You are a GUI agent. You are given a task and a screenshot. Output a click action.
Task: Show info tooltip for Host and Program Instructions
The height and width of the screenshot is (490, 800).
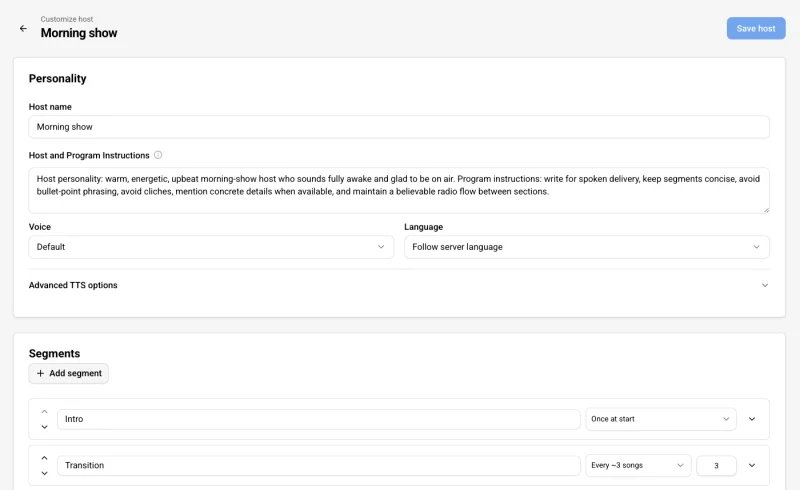(158, 155)
